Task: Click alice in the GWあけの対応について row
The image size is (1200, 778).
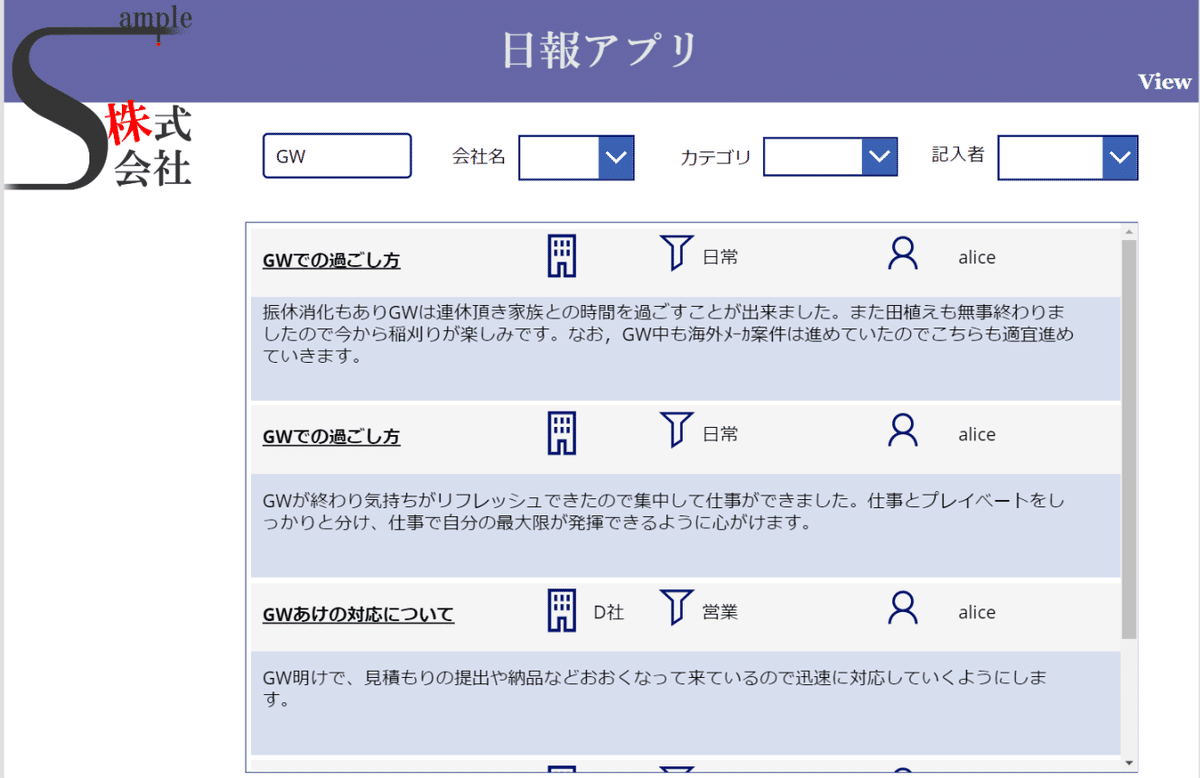Action: (977, 612)
